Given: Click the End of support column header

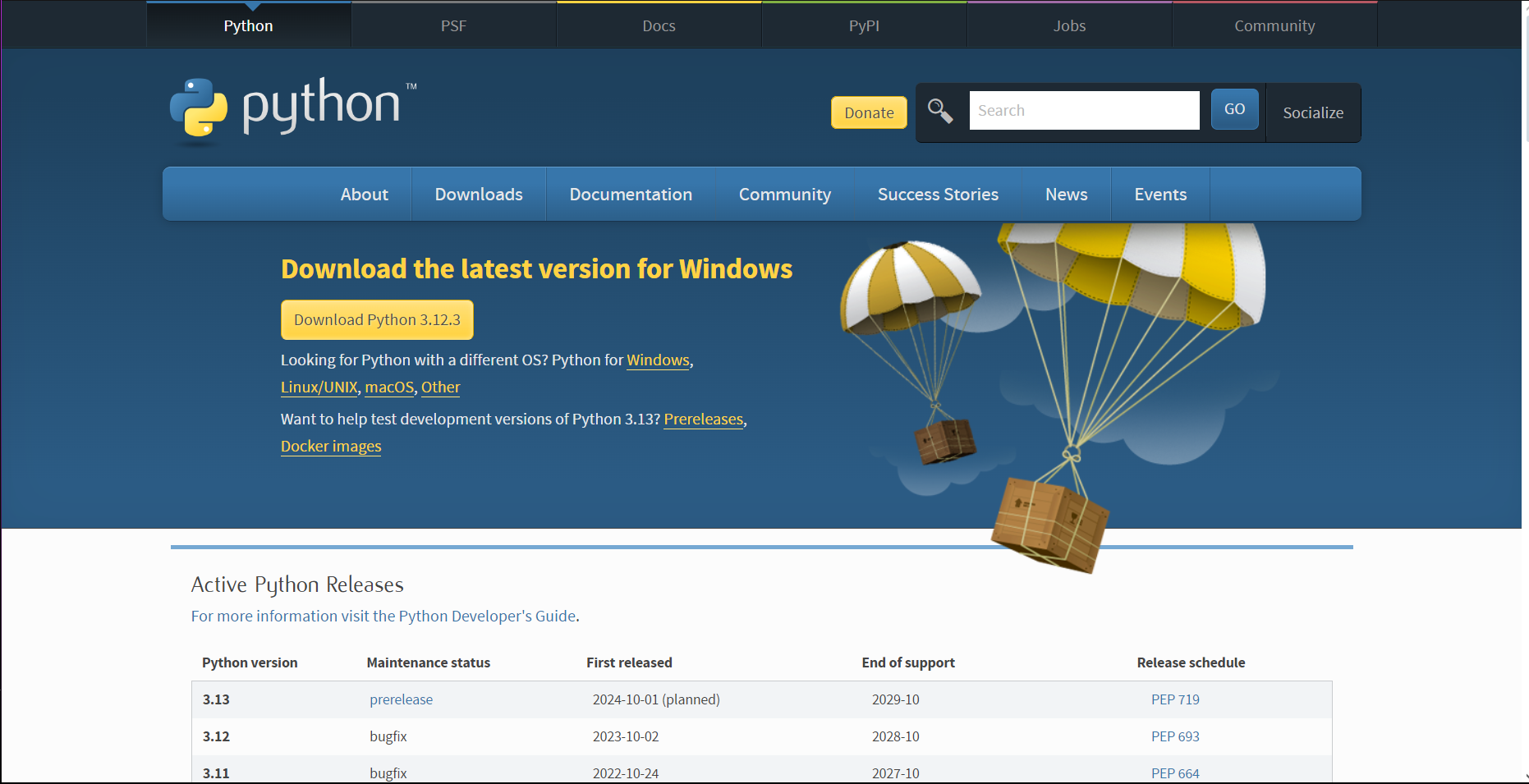Looking at the screenshot, I should pyautogui.click(x=908, y=663).
